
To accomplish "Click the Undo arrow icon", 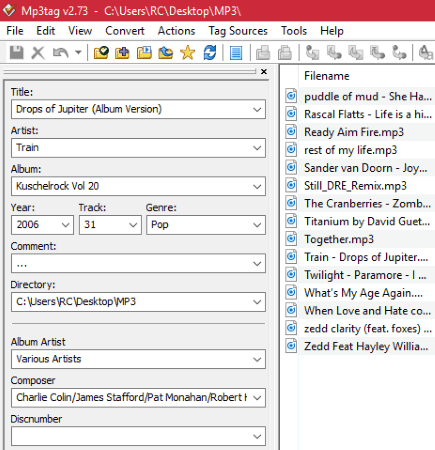I will [60, 53].
